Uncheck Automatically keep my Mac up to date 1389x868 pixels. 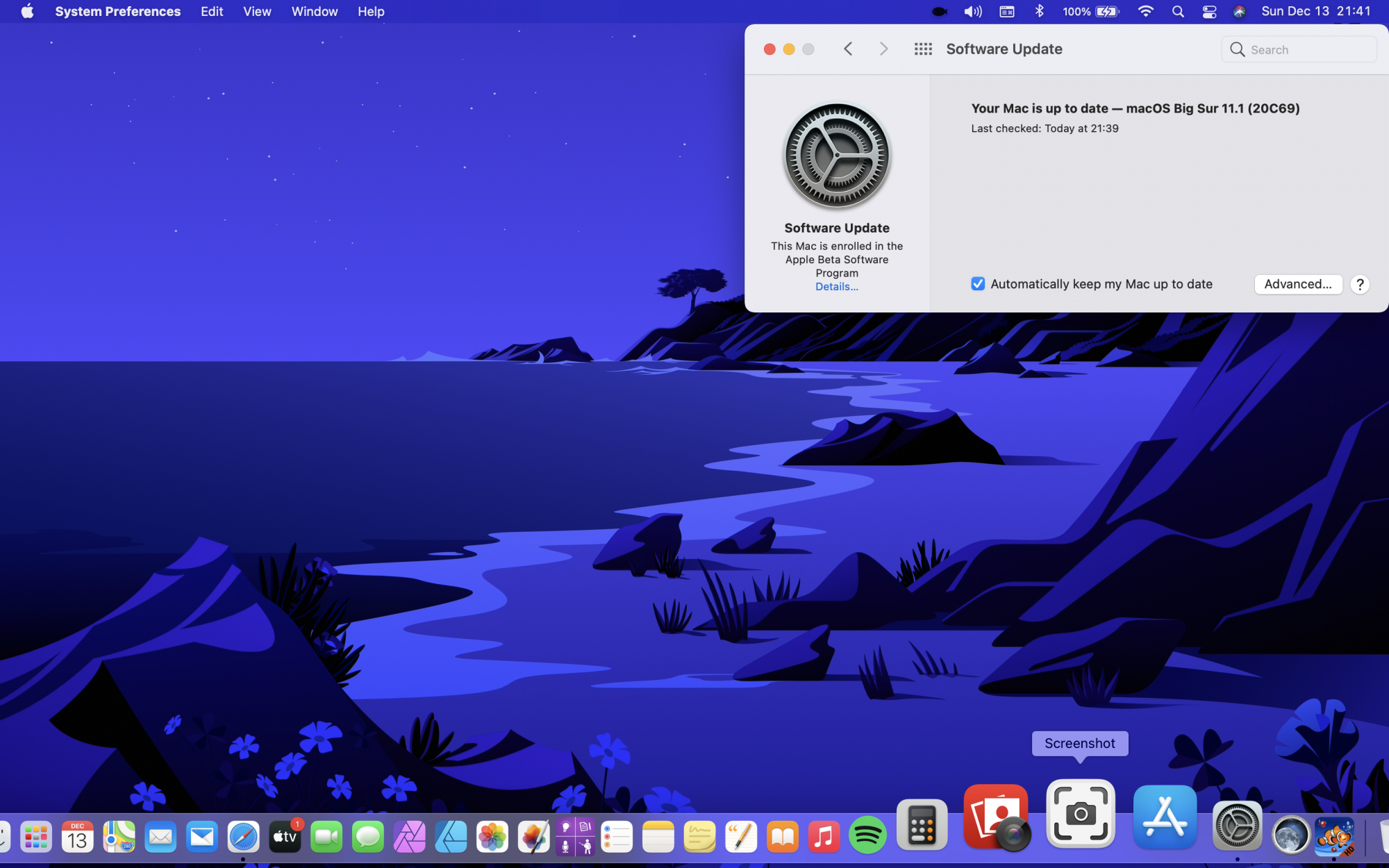click(978, 284)
